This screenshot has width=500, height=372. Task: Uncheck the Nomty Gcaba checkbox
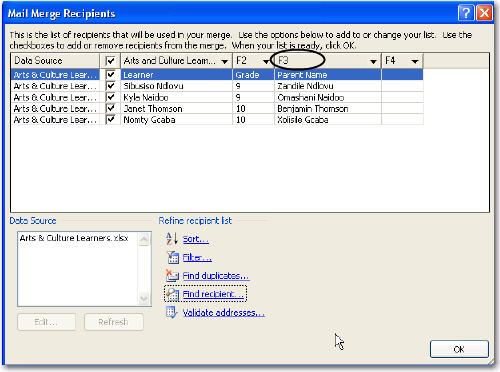110,119
